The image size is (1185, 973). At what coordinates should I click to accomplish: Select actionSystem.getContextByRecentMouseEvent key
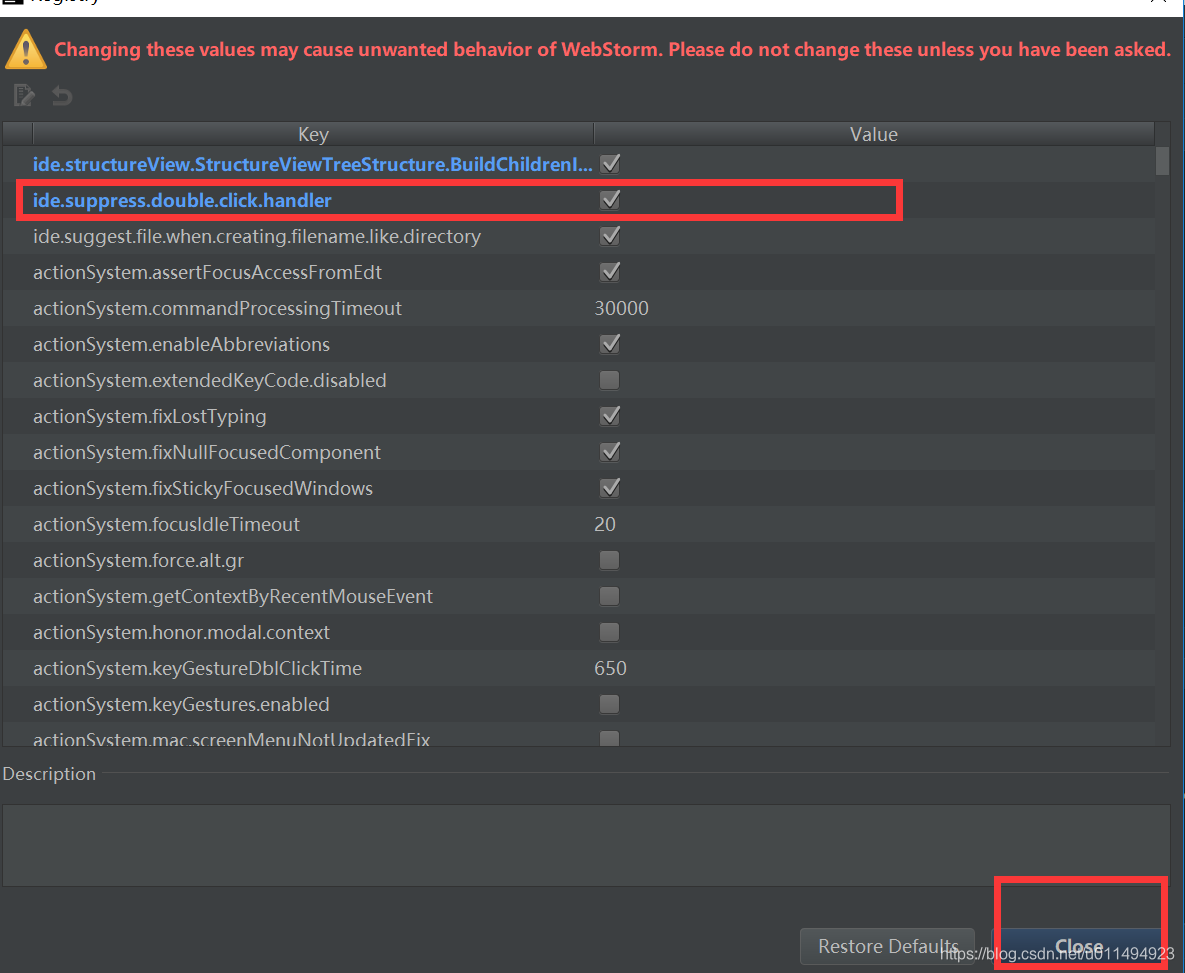(233, 597)
